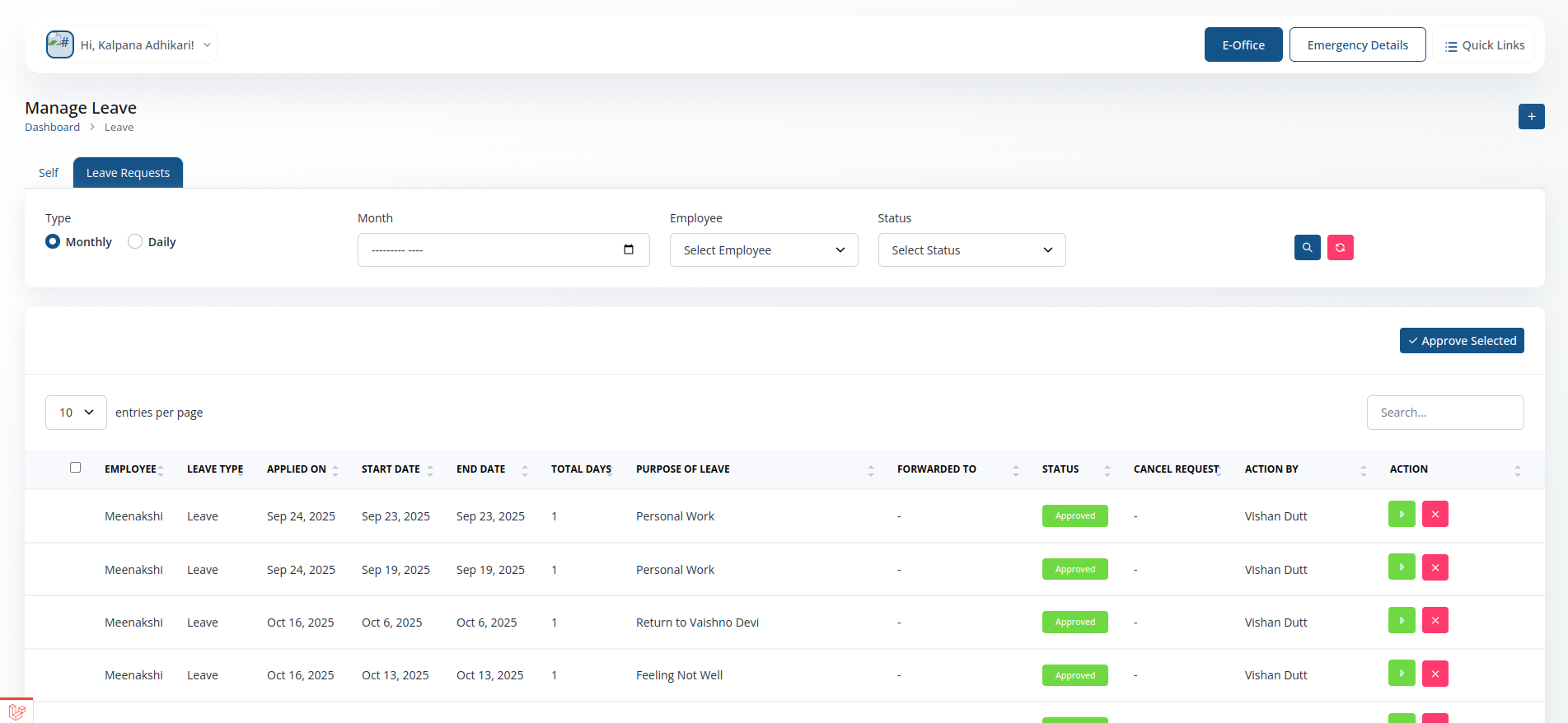The image size is (1568, 723).
Task: Click the Cancel Request column header
Action: (x=1176, y=469)
